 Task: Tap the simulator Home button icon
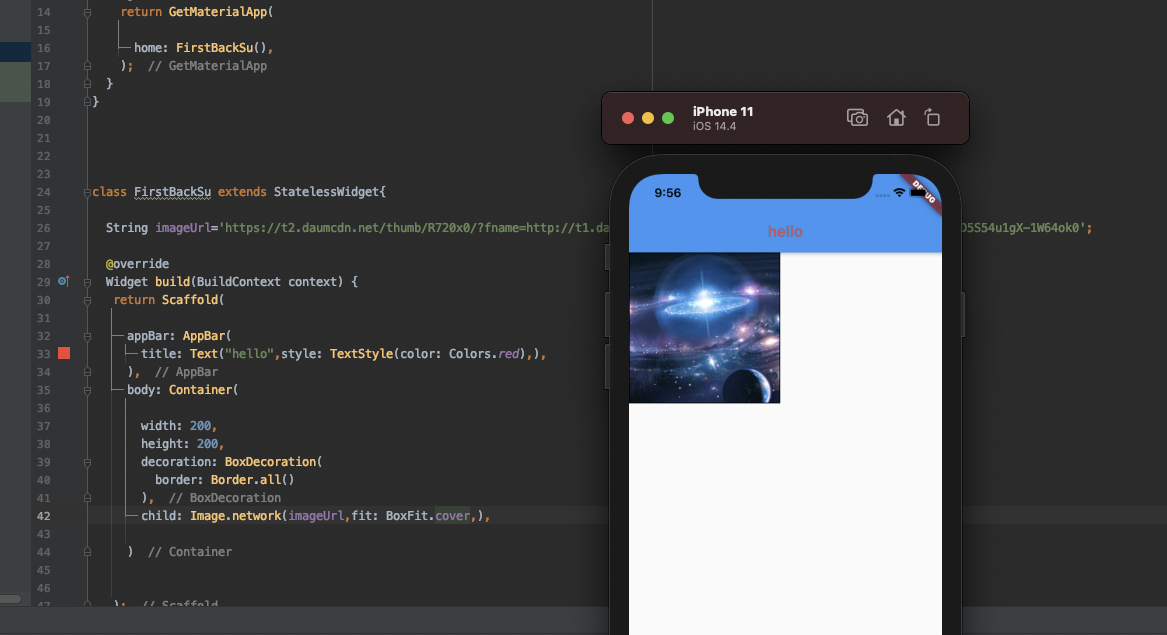[x=896, y=118]
